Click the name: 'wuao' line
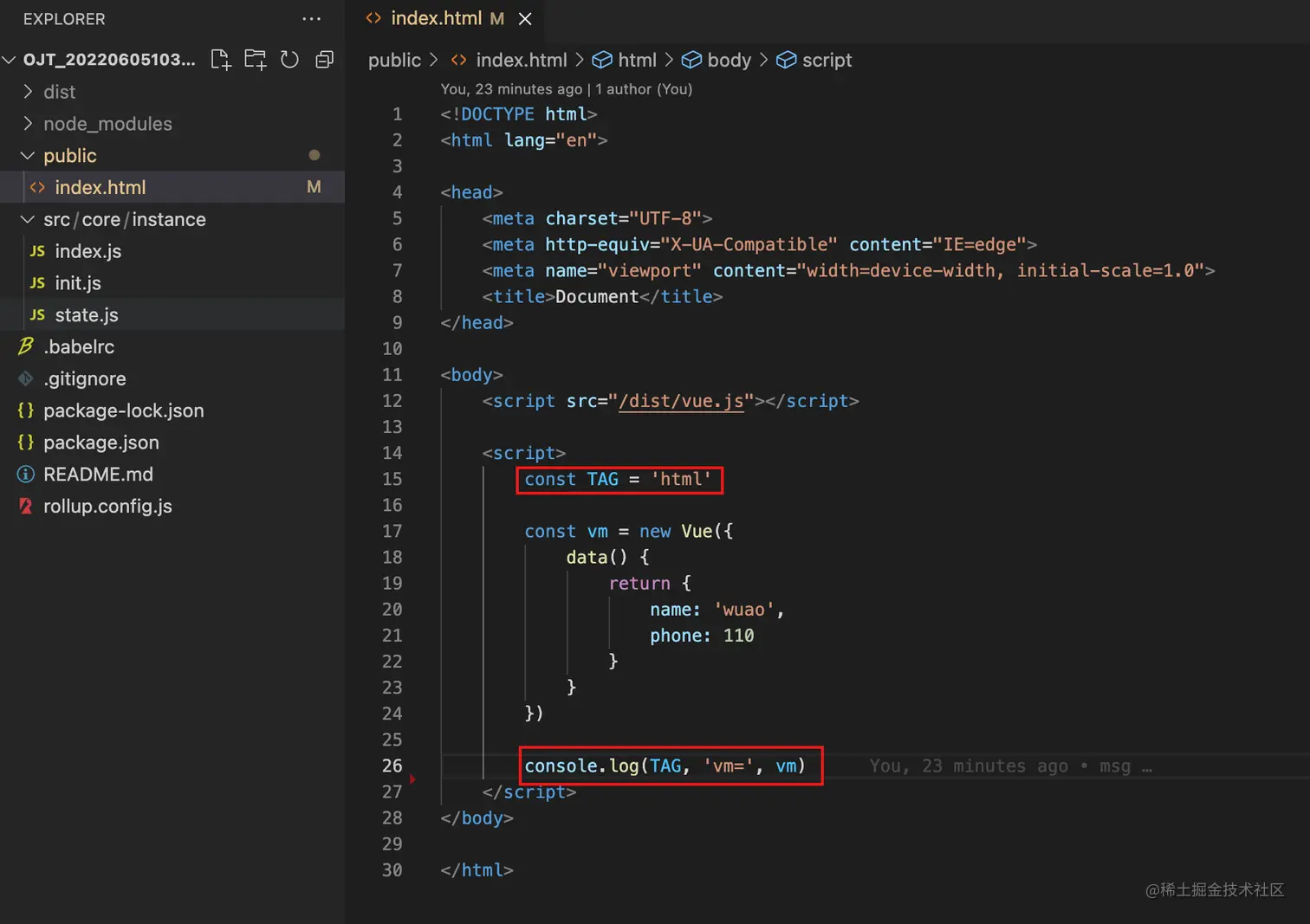The height and width of the screenshot is (924, 1310). click(717, 610)
